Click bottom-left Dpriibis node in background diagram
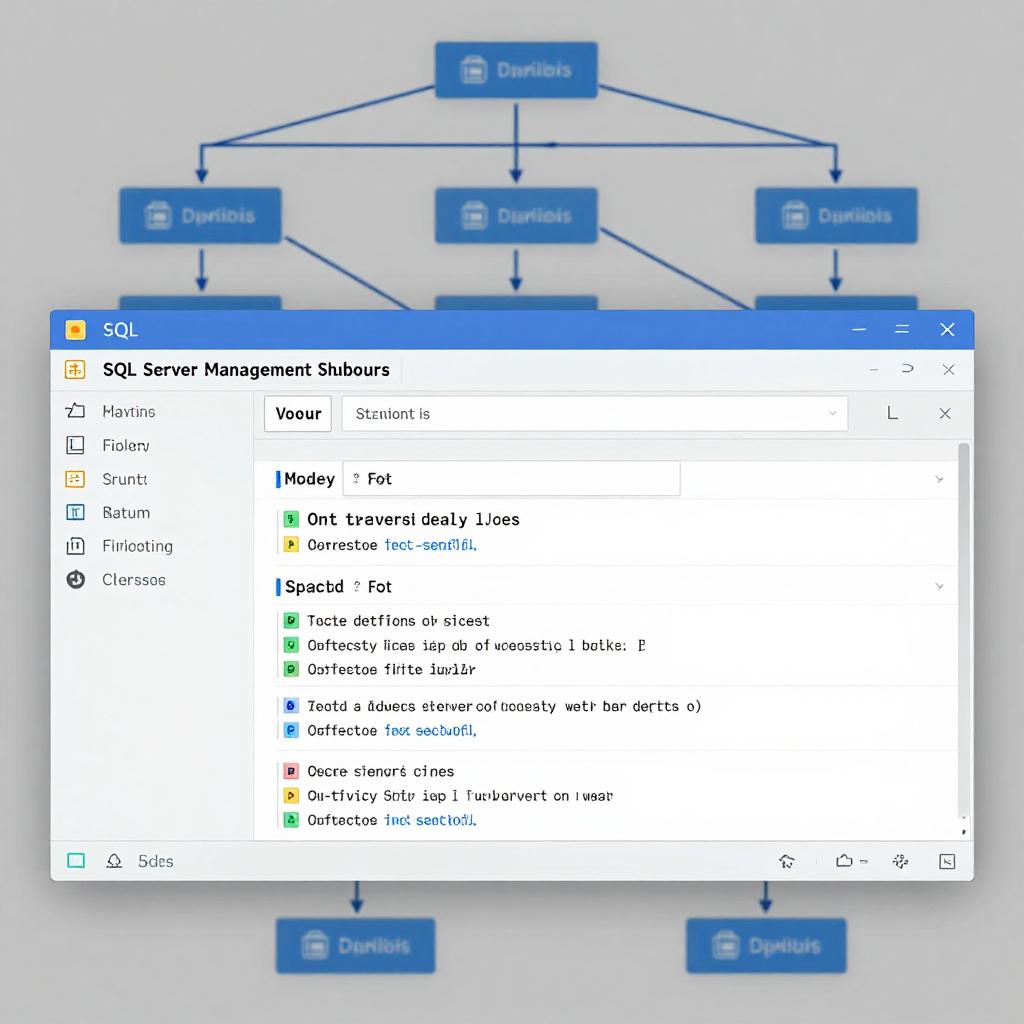The image size is (1024, 1024). 355,945
